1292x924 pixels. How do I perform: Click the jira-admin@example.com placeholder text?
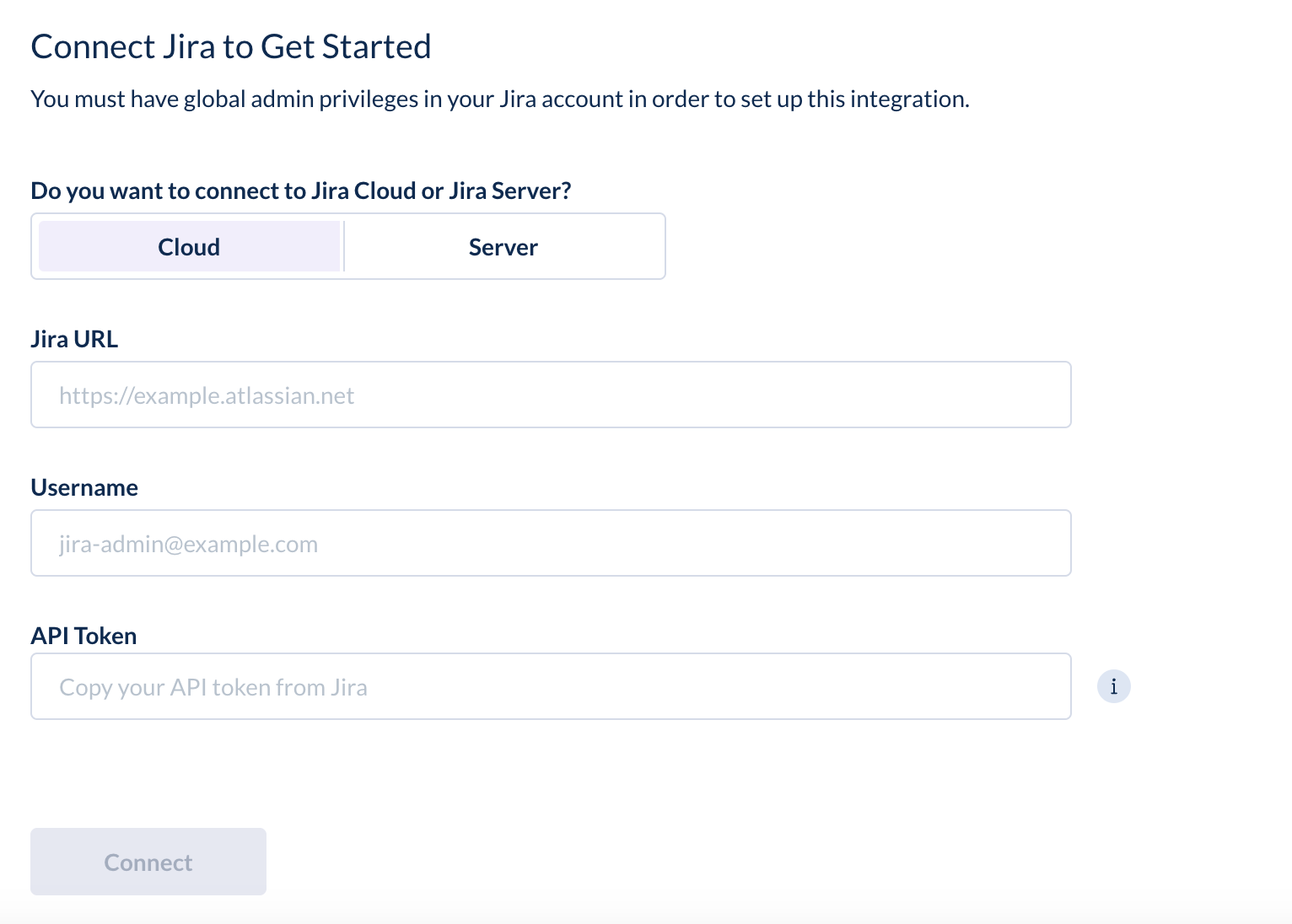coord(188,544)
